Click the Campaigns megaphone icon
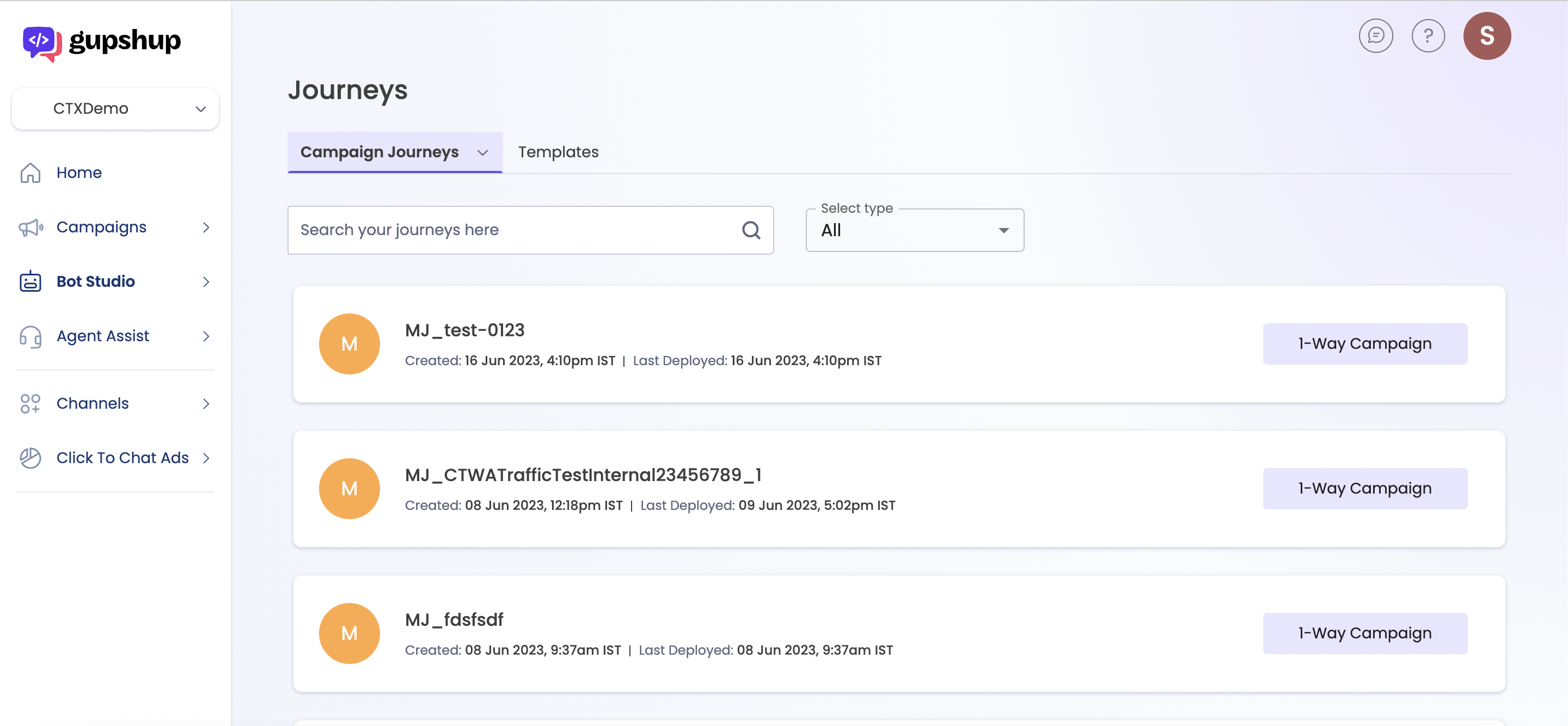 tap(30, 227)
